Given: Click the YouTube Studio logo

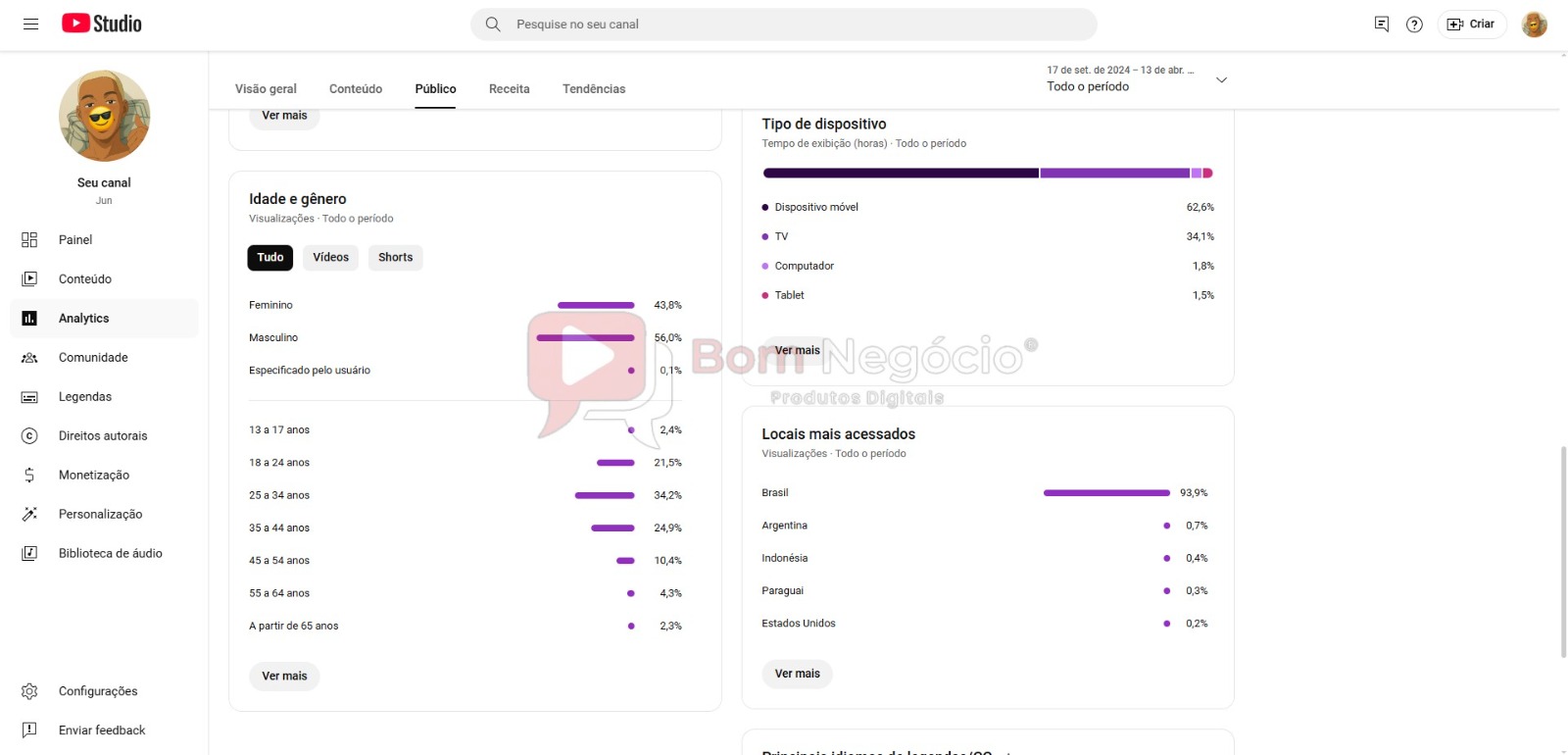Looking at the screenshot, I should [102, 24].
